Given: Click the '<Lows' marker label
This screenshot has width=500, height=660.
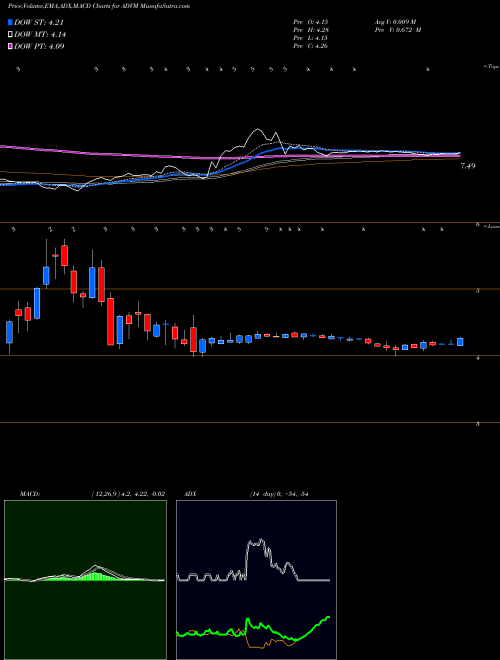Looking at the screenshot, I should [x=491, y=226].
